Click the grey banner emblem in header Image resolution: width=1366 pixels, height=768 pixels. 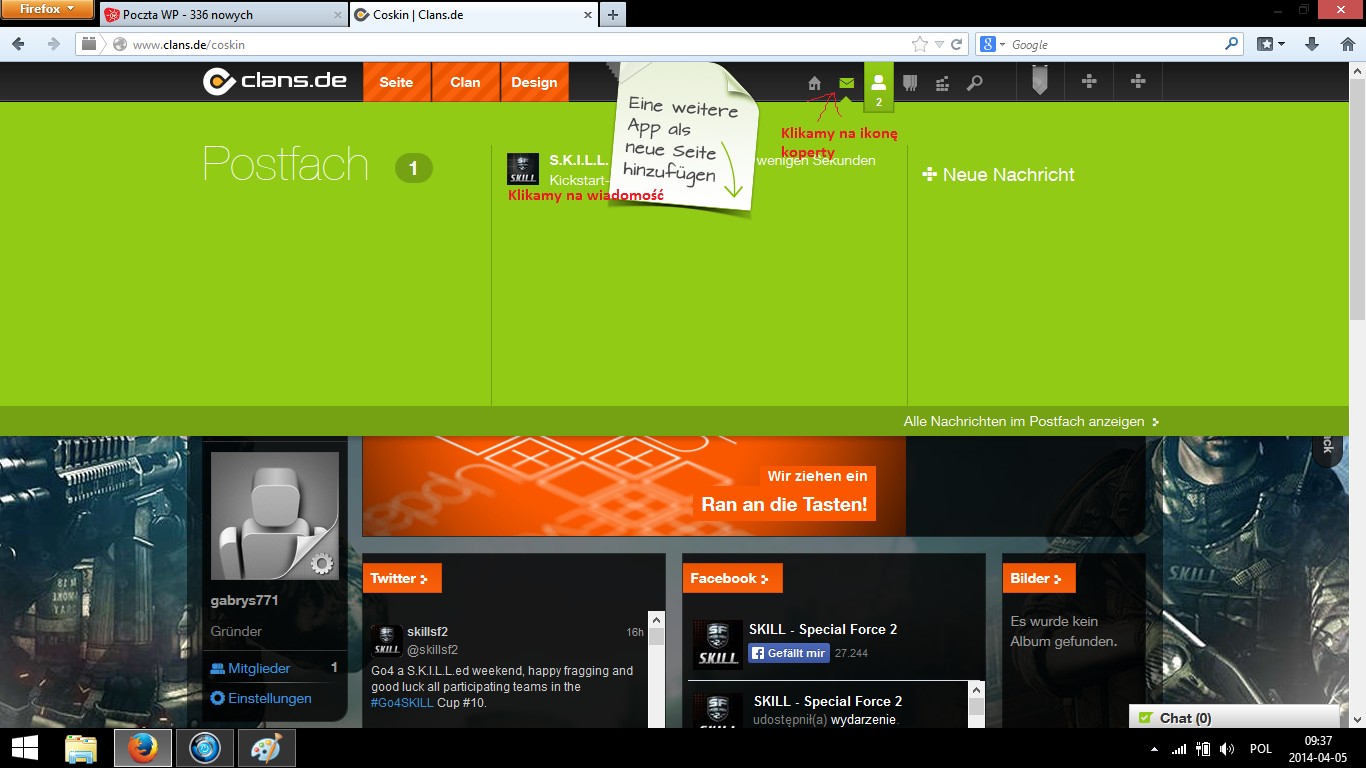coord(1040,82)
